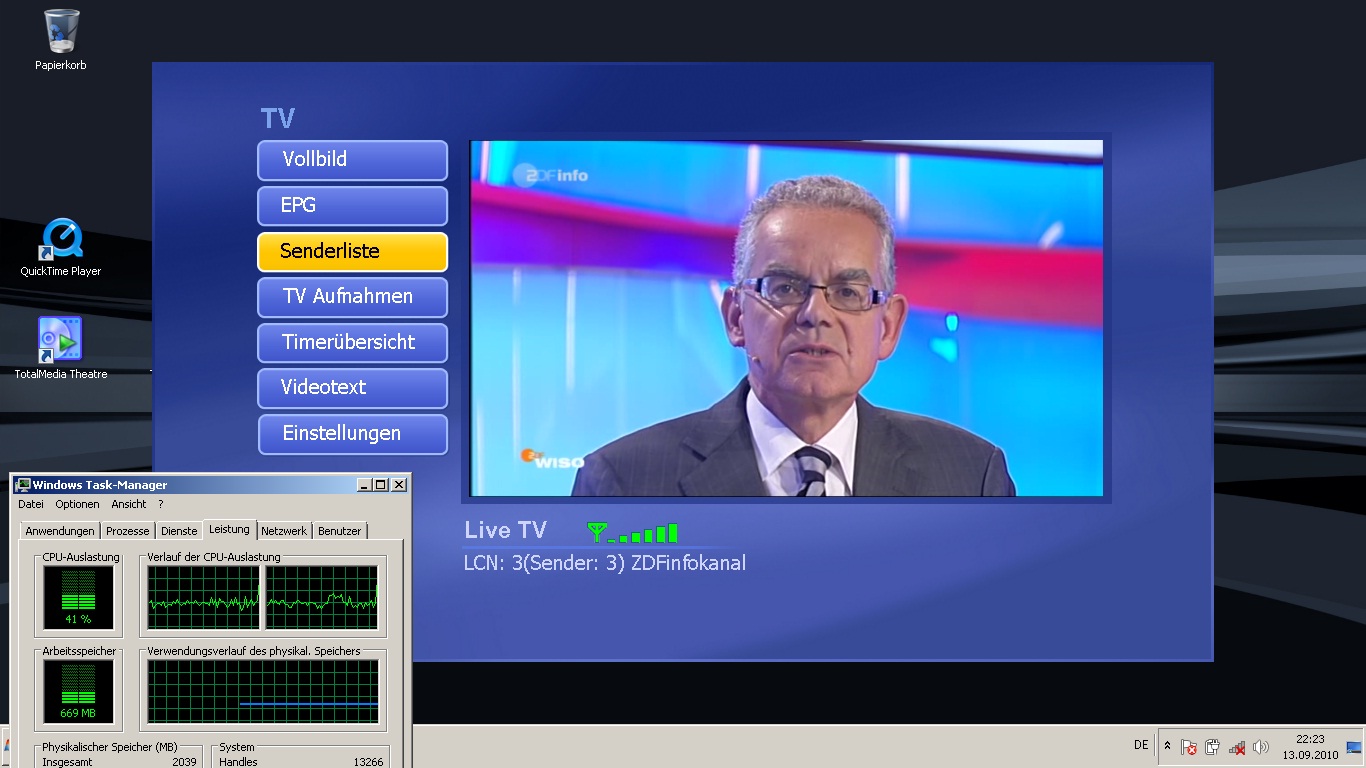Open the Einstellungen settings menu entry
Viewport: 1366px width, 768px height.
point(352,434)
